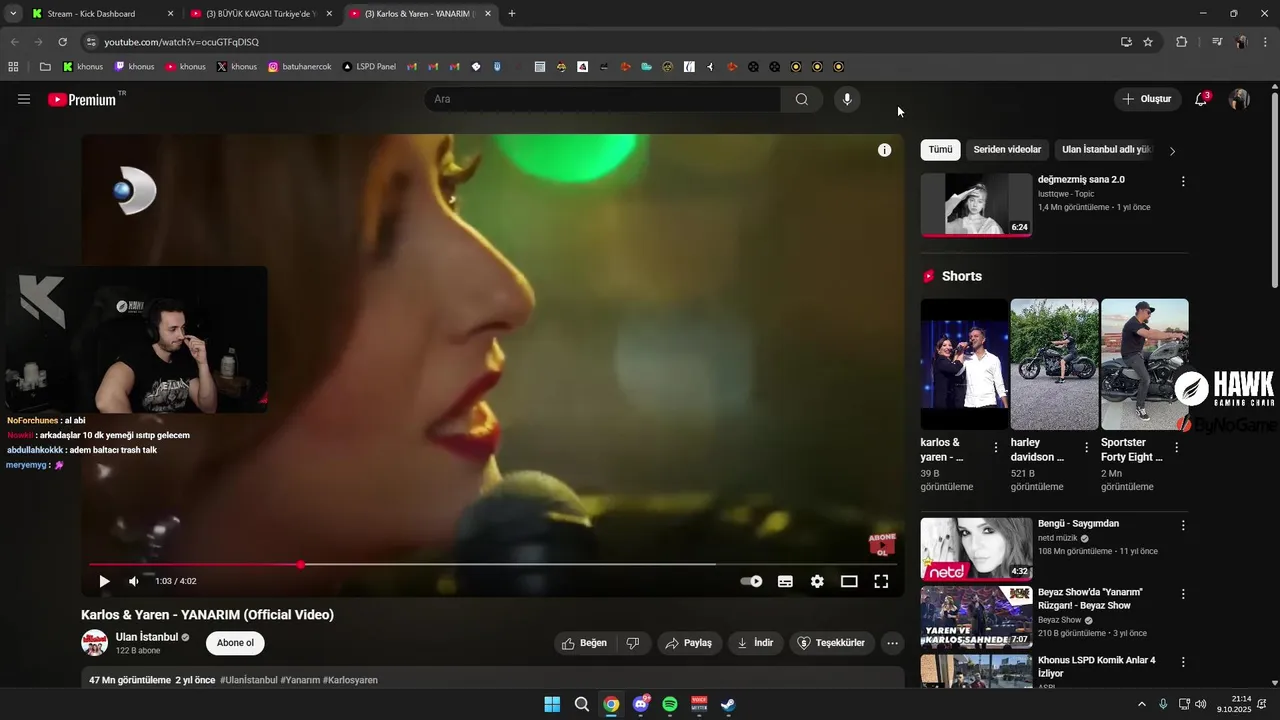This screenshot has width=1280, height=720.
Task: Open Ulan İstanbul channel avatar
Action: (x=94, y=643)
